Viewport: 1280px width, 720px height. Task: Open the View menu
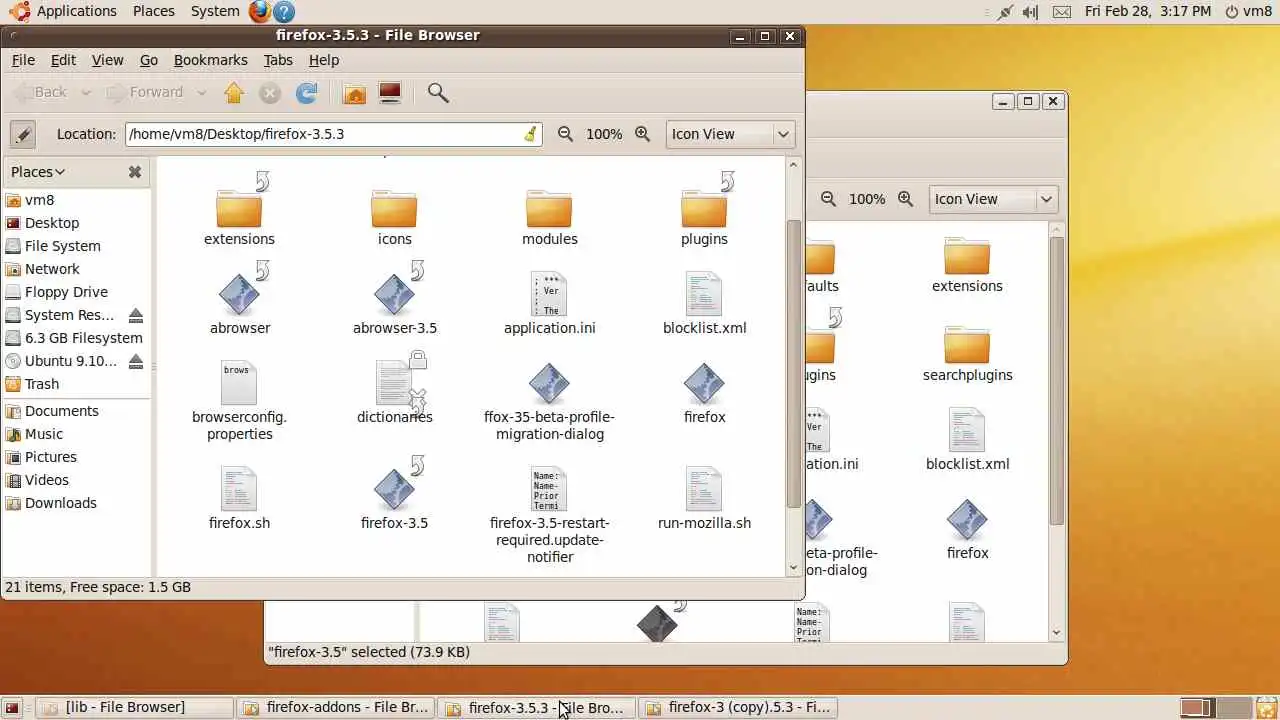(107, 60)
